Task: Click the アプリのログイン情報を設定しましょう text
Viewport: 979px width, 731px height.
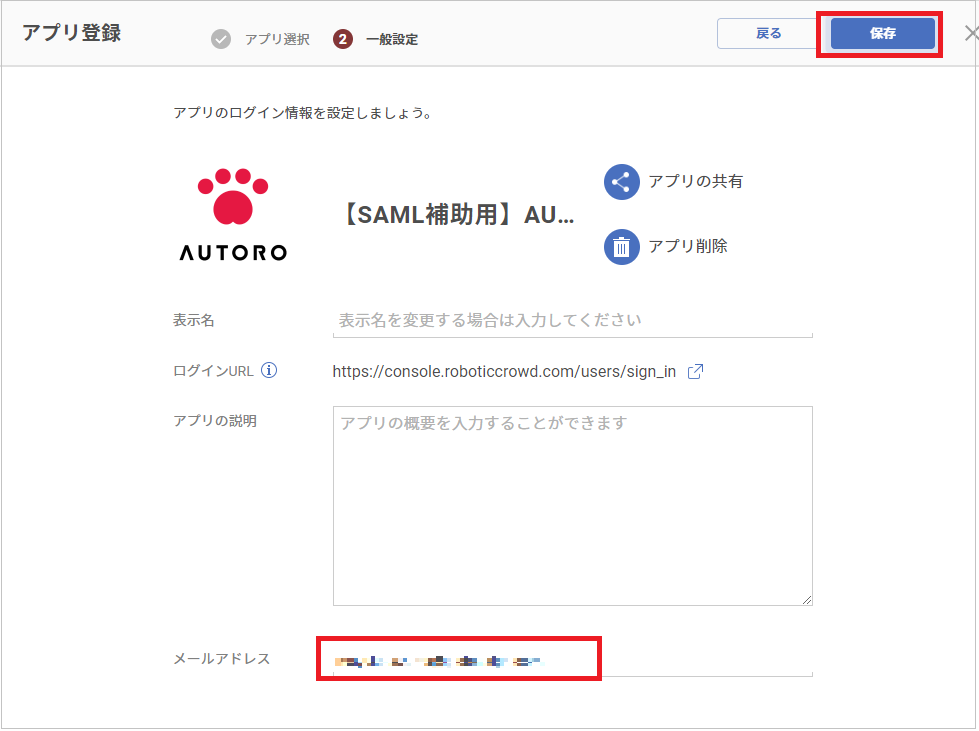Action: (x=302, y=113)
